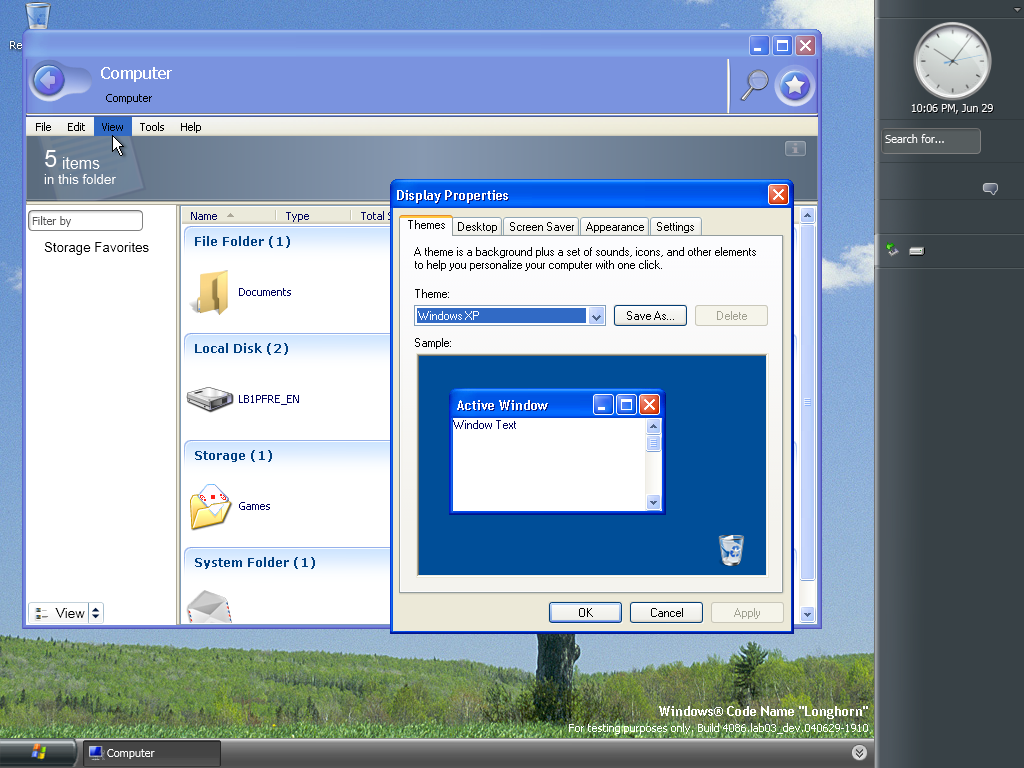
Task: Go back using the round back arrow
Action: click(48, 81)
